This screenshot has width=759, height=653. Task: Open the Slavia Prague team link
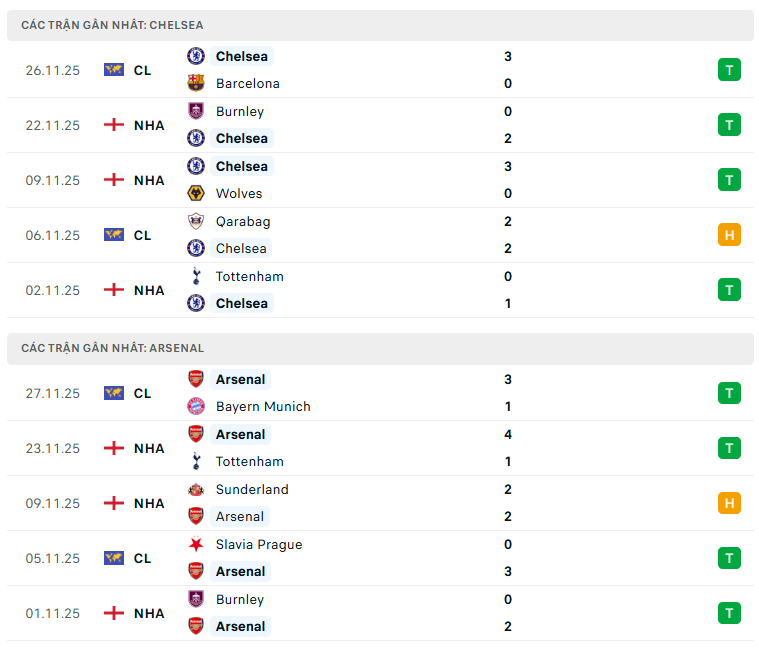point(259,545)
